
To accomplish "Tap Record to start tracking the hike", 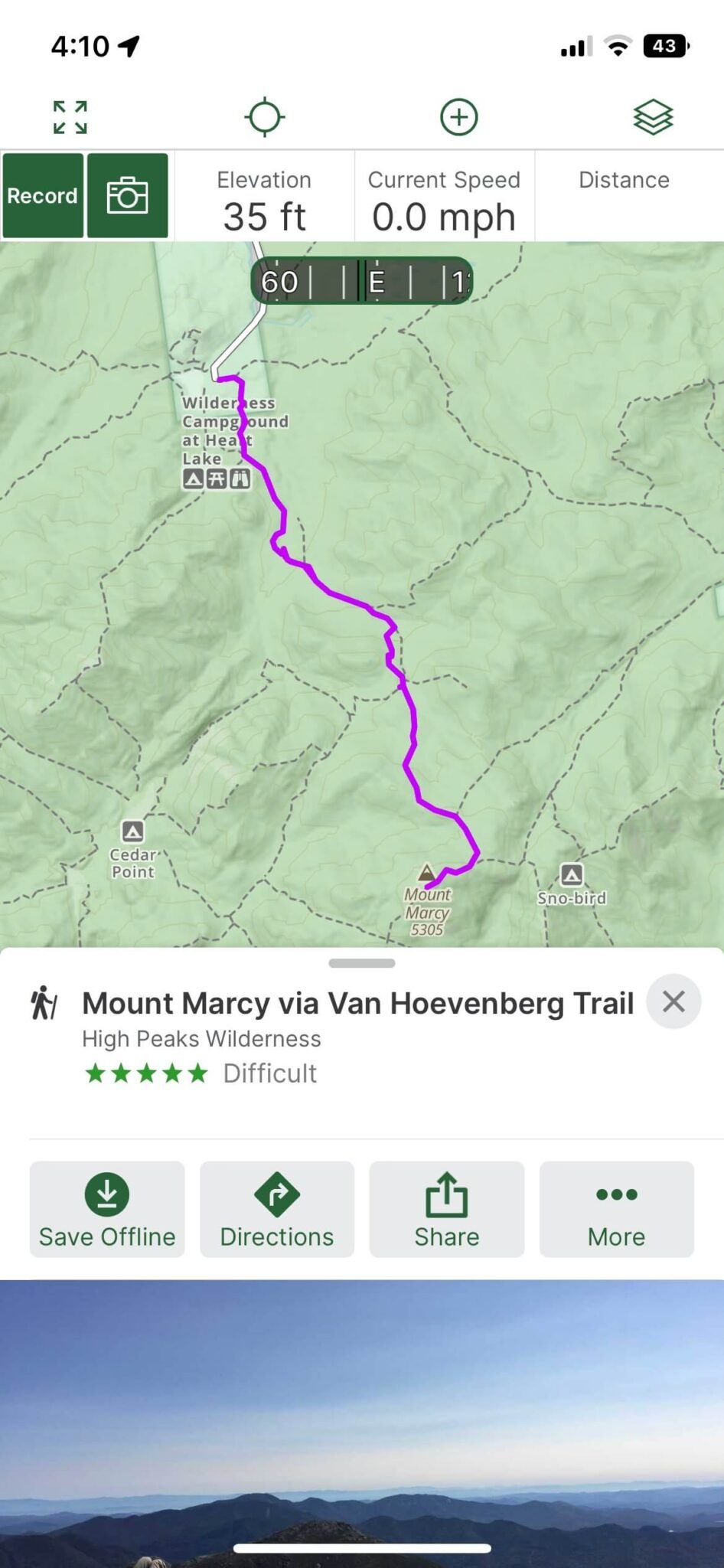I will pos(42,195).
